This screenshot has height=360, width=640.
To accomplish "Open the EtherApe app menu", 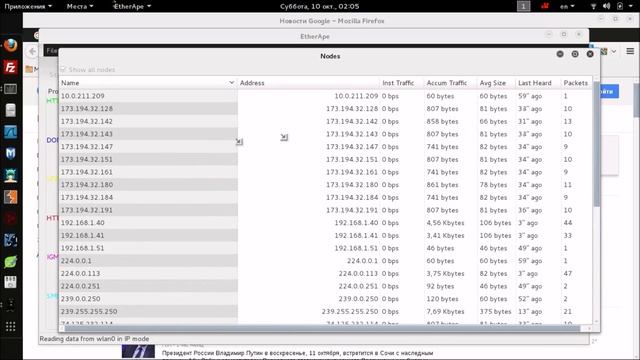I will pyautogui.click(x=132, y=6).
